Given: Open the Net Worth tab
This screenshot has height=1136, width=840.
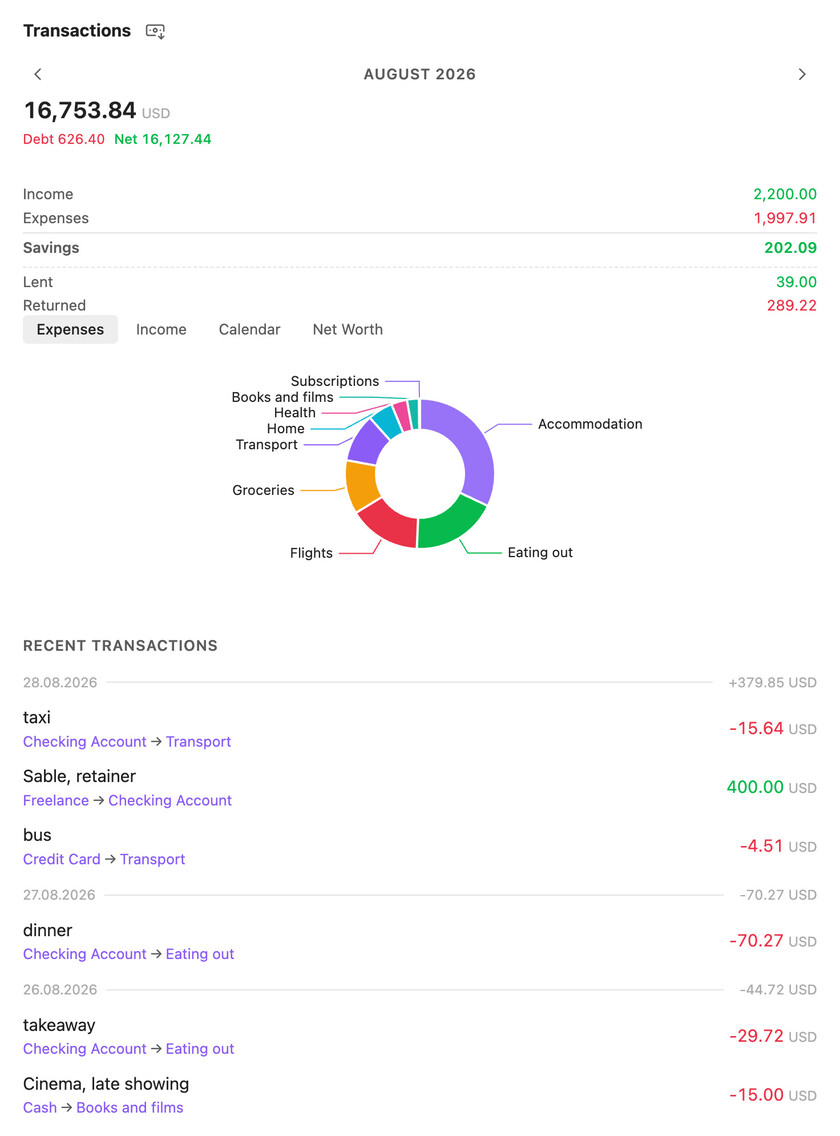Looking at the screenshot, I should pyautogui.click(x=348, y=330).
